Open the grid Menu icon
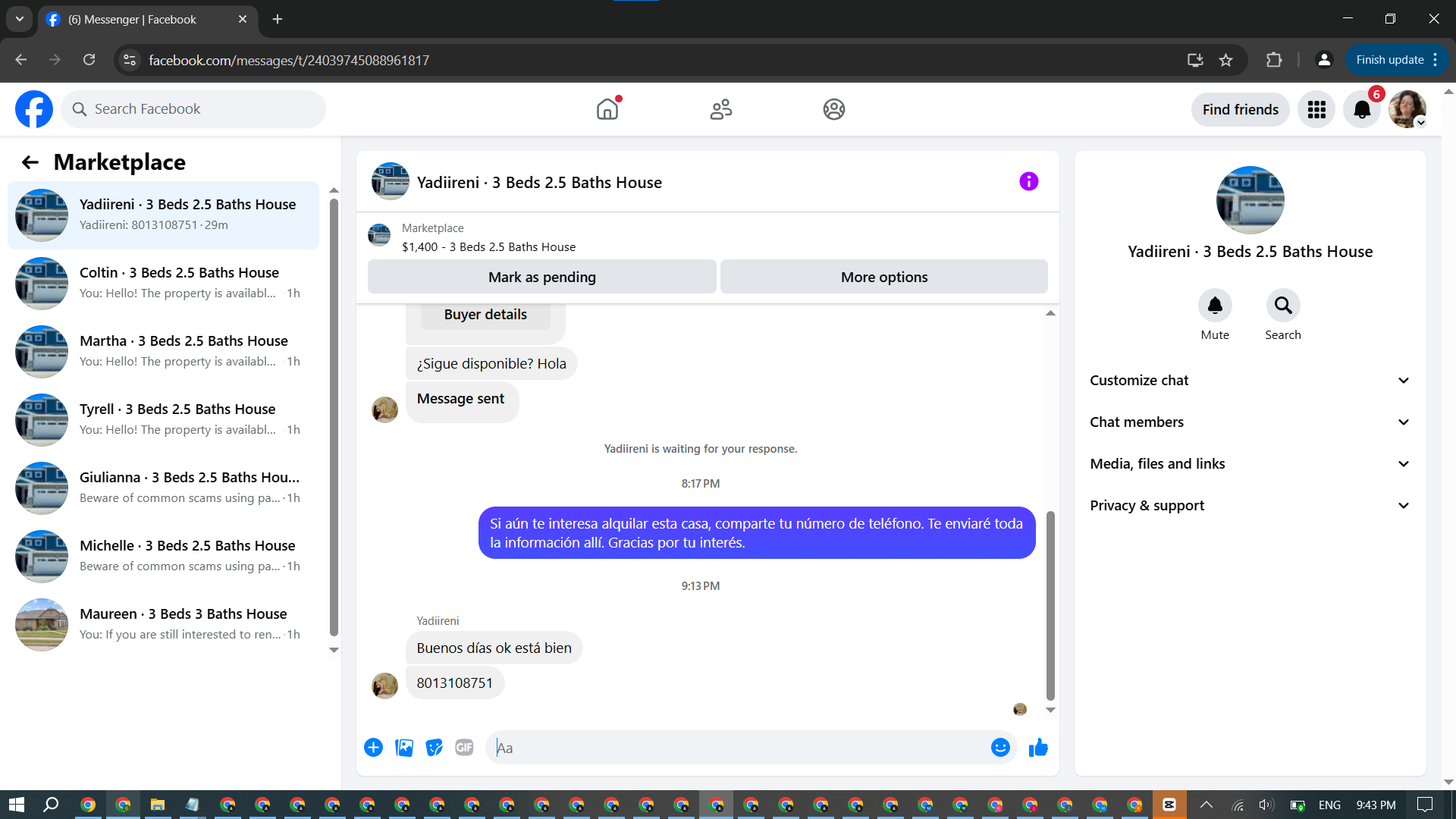1456x819 pixels. (x=1316, y=110)
